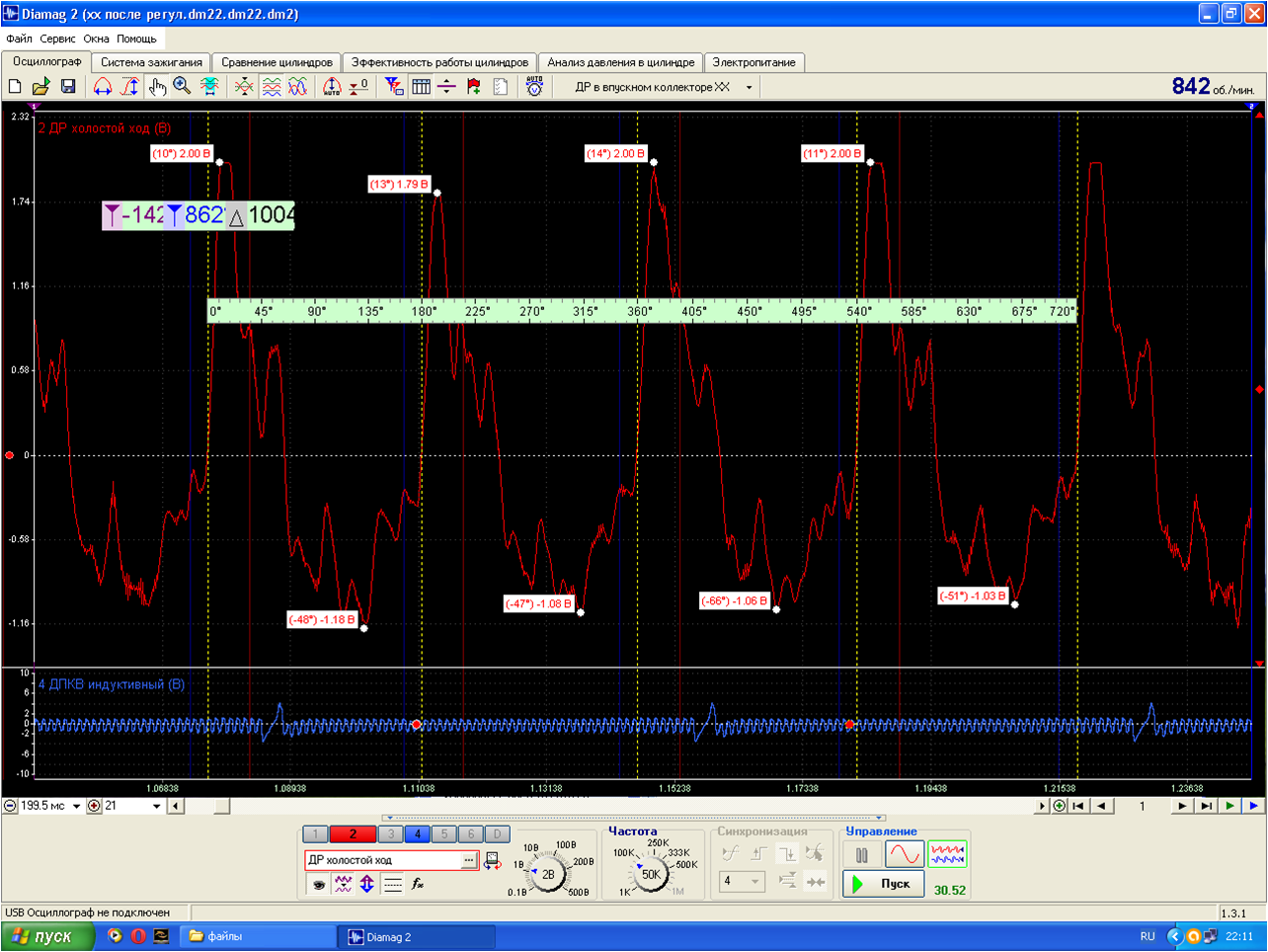Open the Окна menu

tap(97, 39)
